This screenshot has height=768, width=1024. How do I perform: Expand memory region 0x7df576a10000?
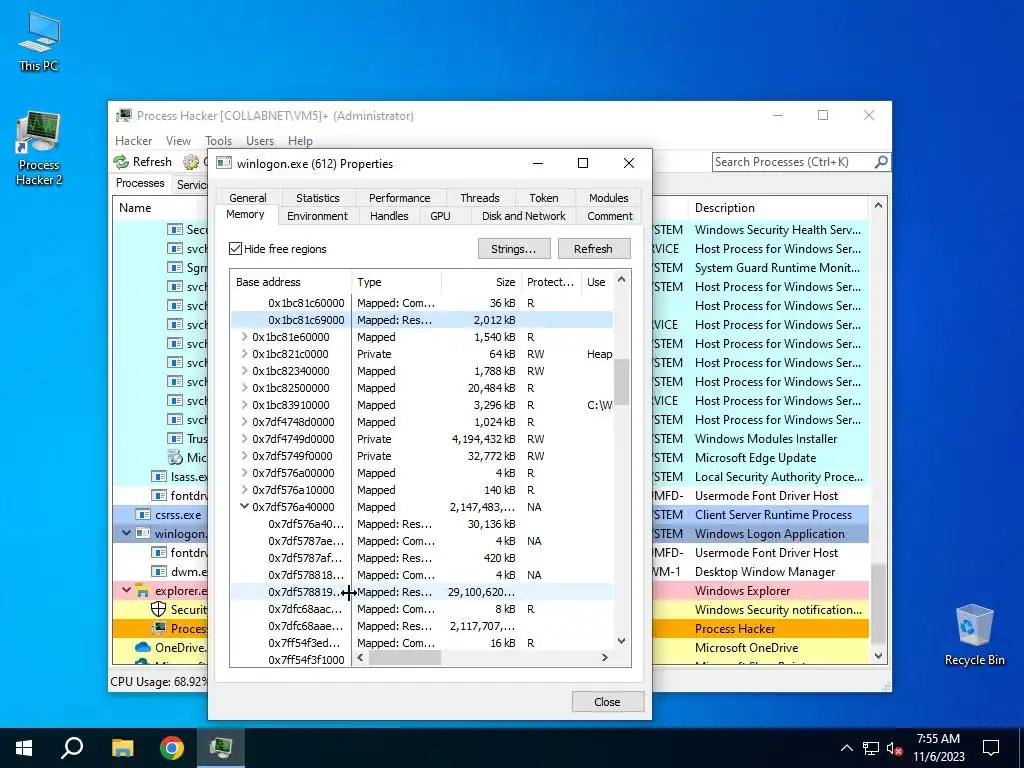(244, 490)
